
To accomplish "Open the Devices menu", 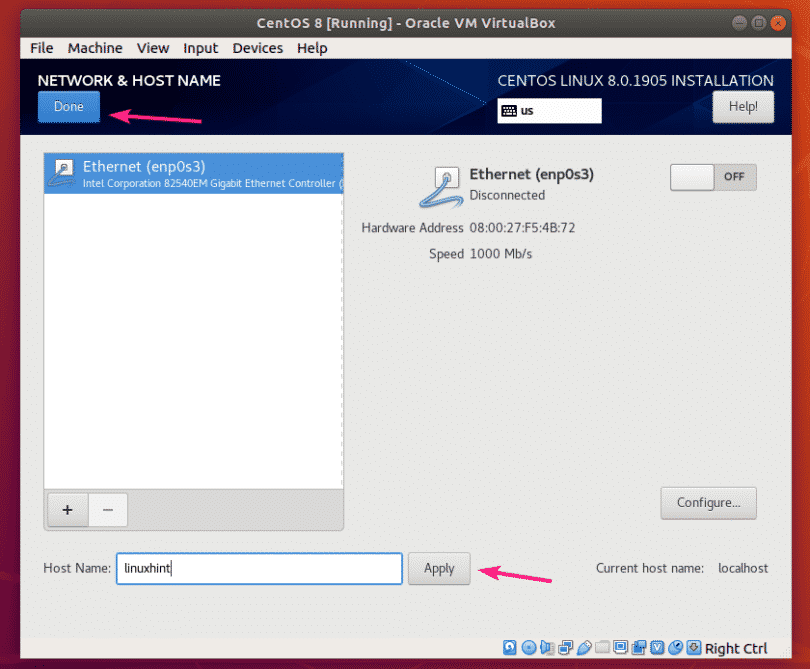I will pyautogui.click(x=257, y=47).
